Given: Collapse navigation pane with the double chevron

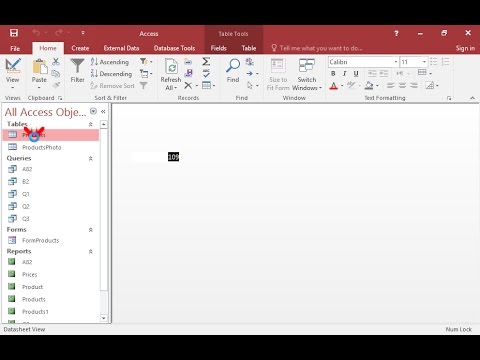Looking at the screenshot, I should point(103,112).
